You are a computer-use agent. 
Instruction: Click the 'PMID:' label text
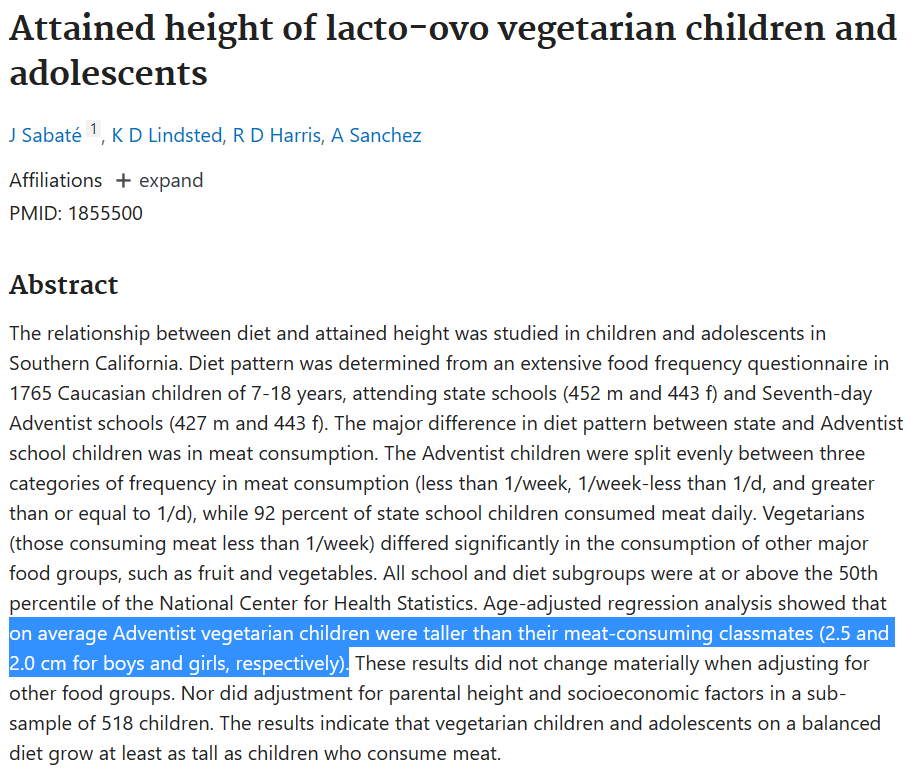click(x=35, y=213)
